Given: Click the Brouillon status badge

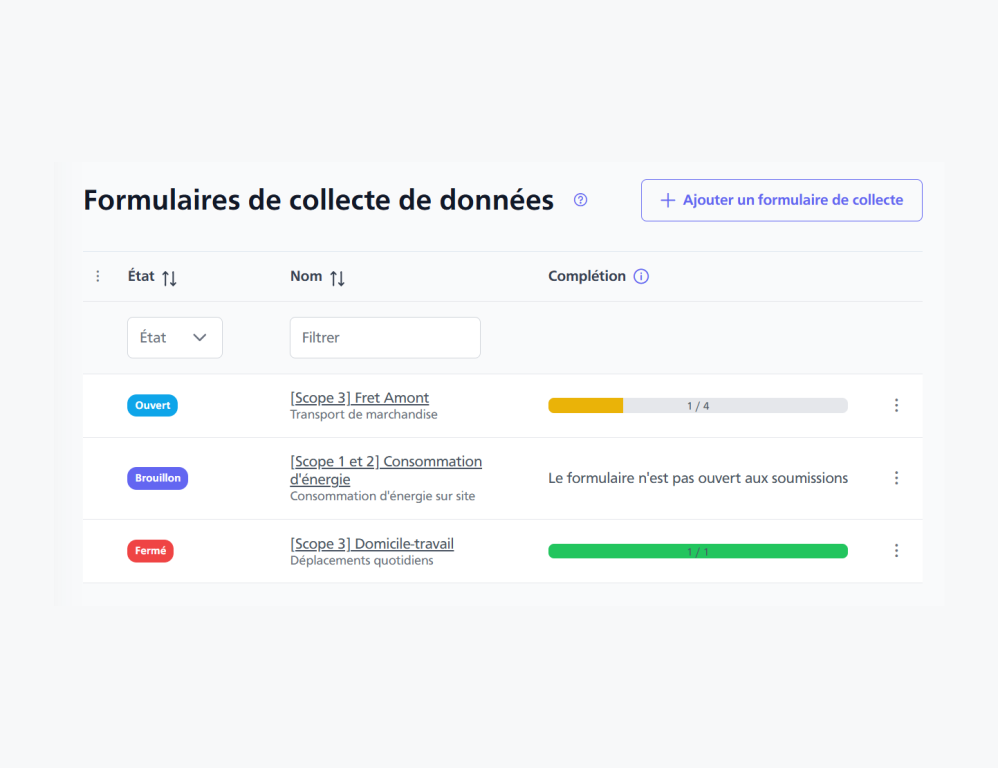Looking at the screenshot, I should pyautogui.click(x=157, y=478).
